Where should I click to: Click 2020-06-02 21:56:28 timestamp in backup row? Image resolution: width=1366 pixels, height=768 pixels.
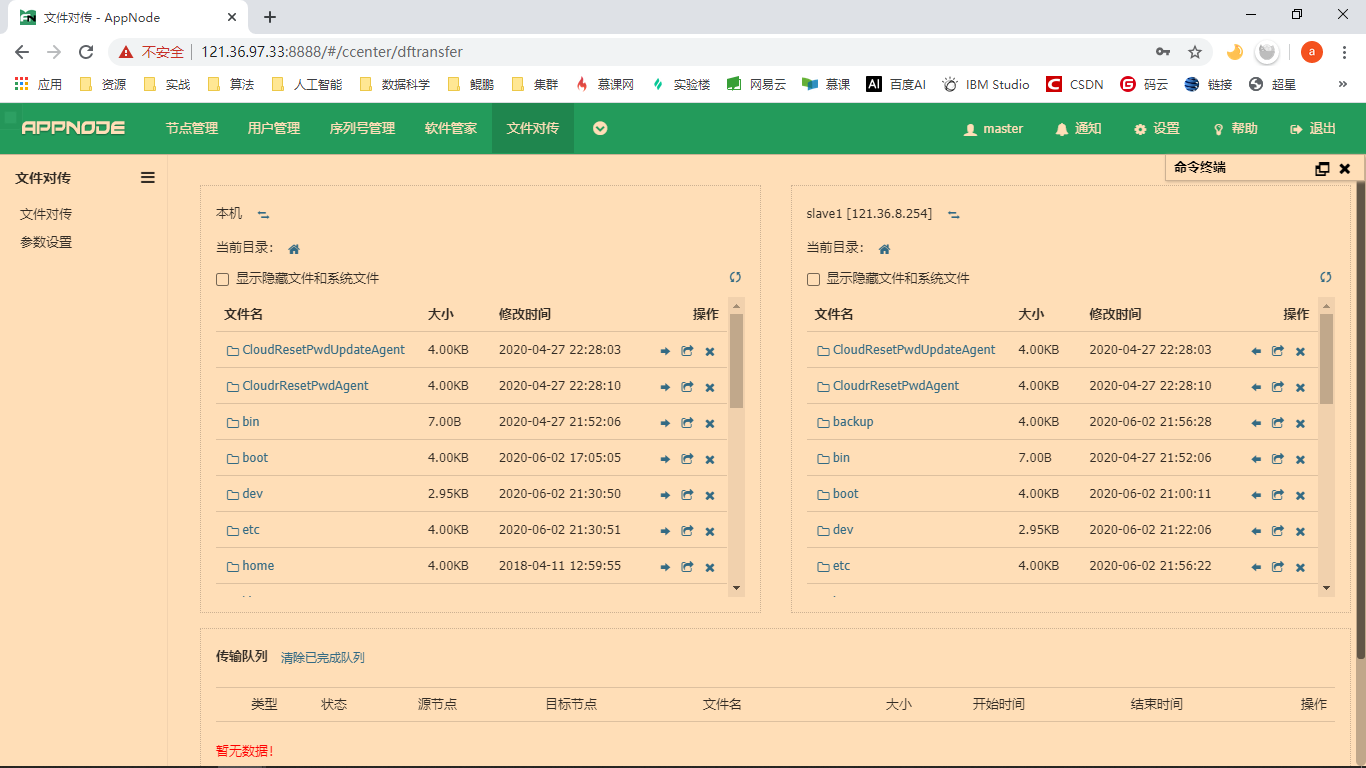tap(1150, 422)
